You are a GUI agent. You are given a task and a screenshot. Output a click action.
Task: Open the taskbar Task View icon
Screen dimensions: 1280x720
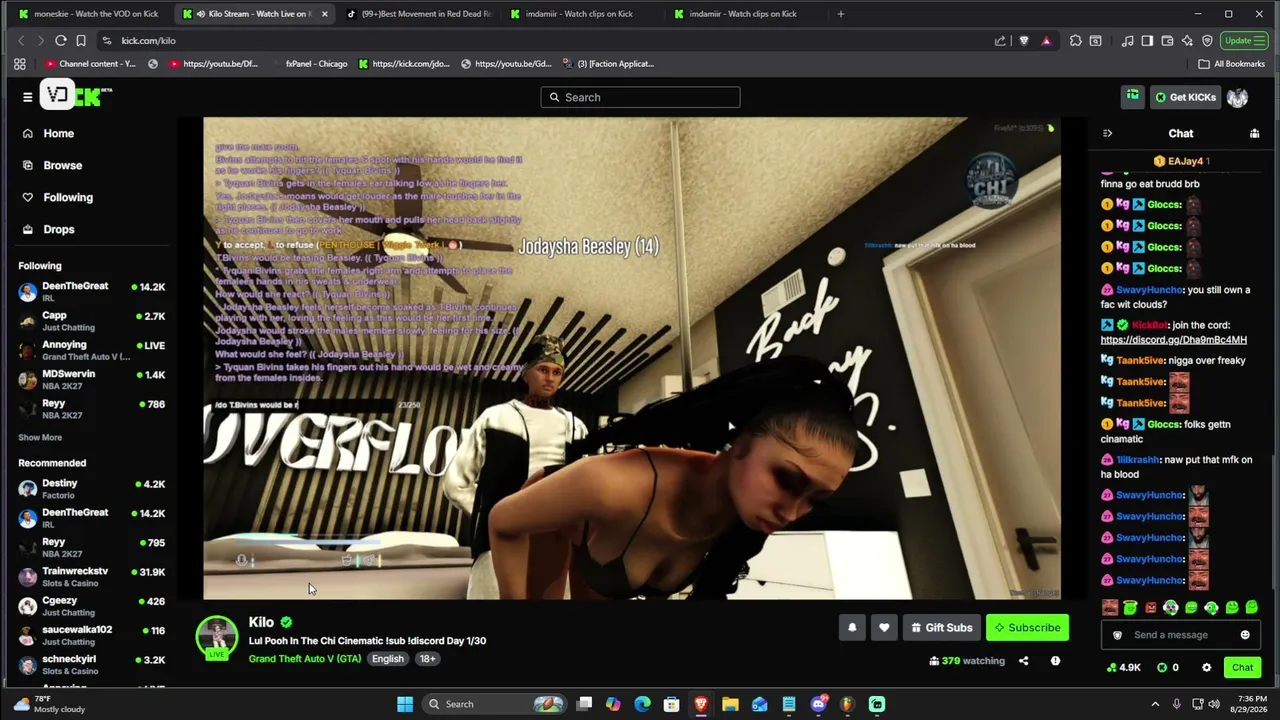tap(584, 704)
